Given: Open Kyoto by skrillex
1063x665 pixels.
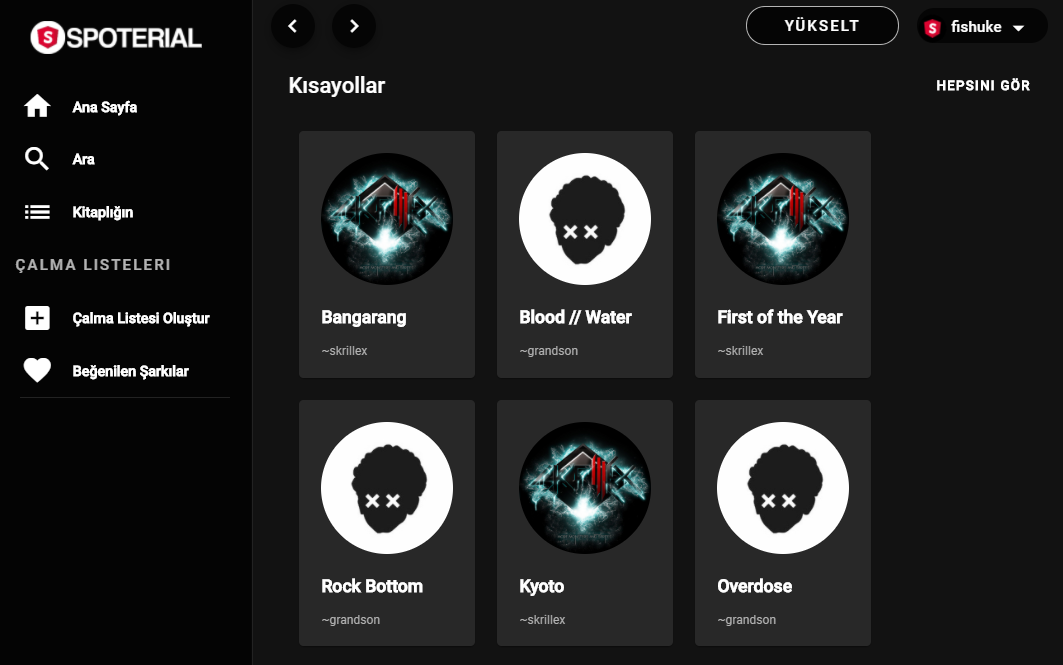Looking at the screenshot, I should click(x=584, y=522).
